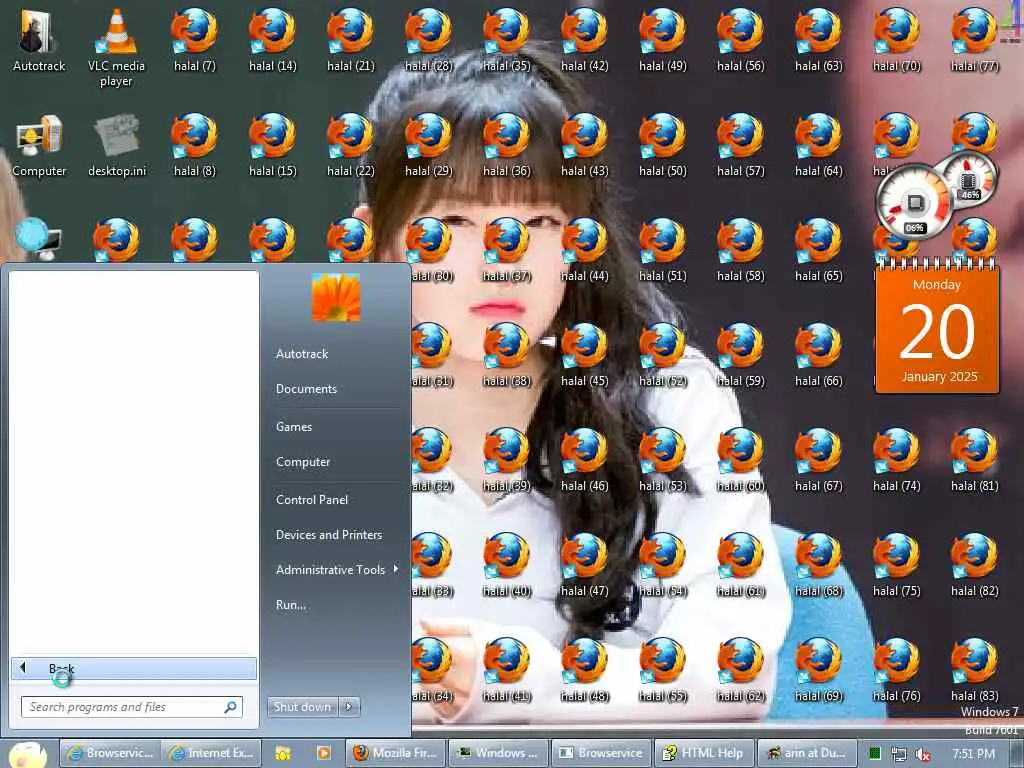Open the Autotrack desktop icon
The width and height of the screenshot is (1024, 768).
click(x=39, y=40)
